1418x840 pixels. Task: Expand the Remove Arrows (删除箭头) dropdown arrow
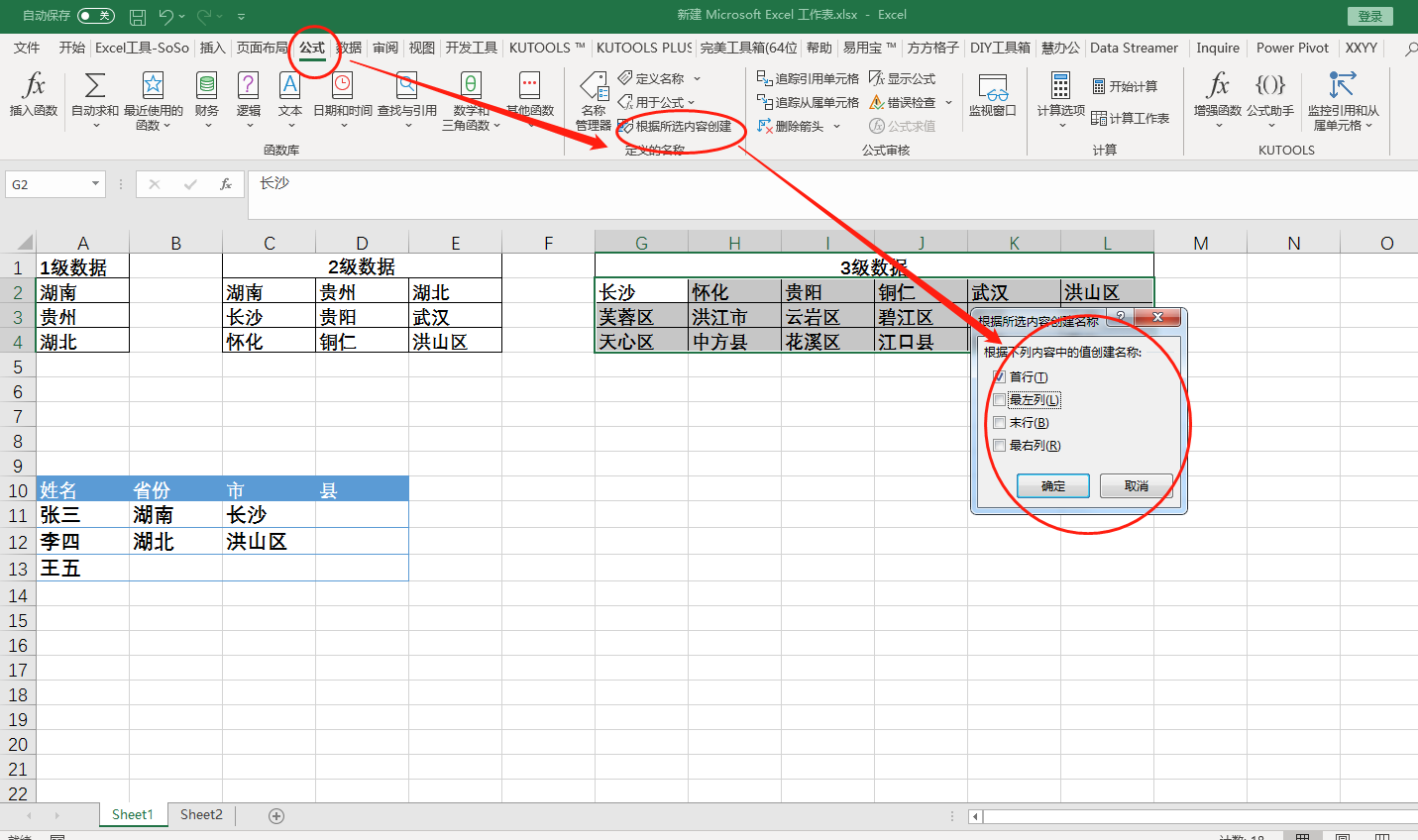tap(836, 126)
